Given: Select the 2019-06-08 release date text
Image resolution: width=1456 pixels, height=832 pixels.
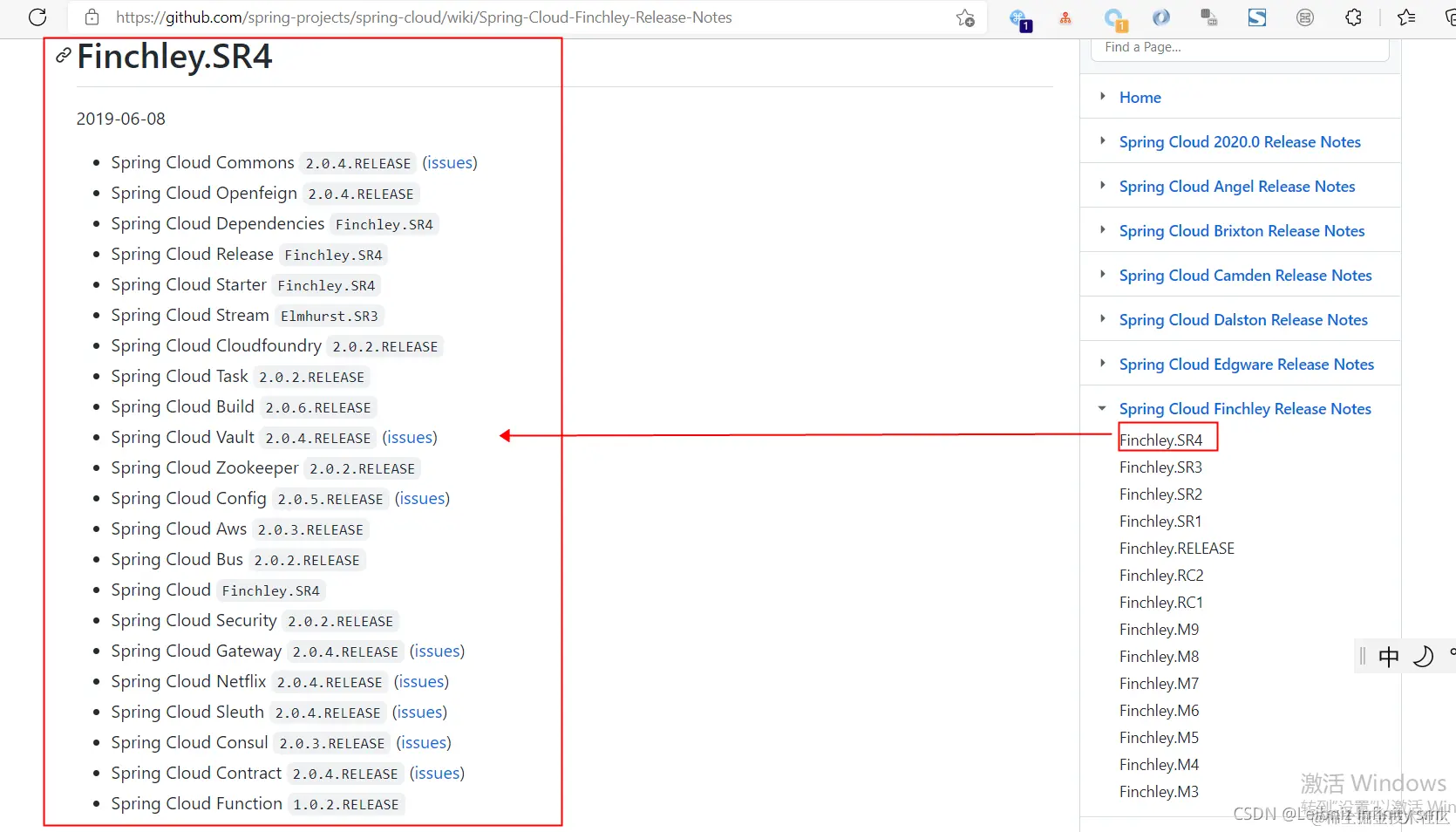Looking at the screenshot, I should click(x=121, y=119).
